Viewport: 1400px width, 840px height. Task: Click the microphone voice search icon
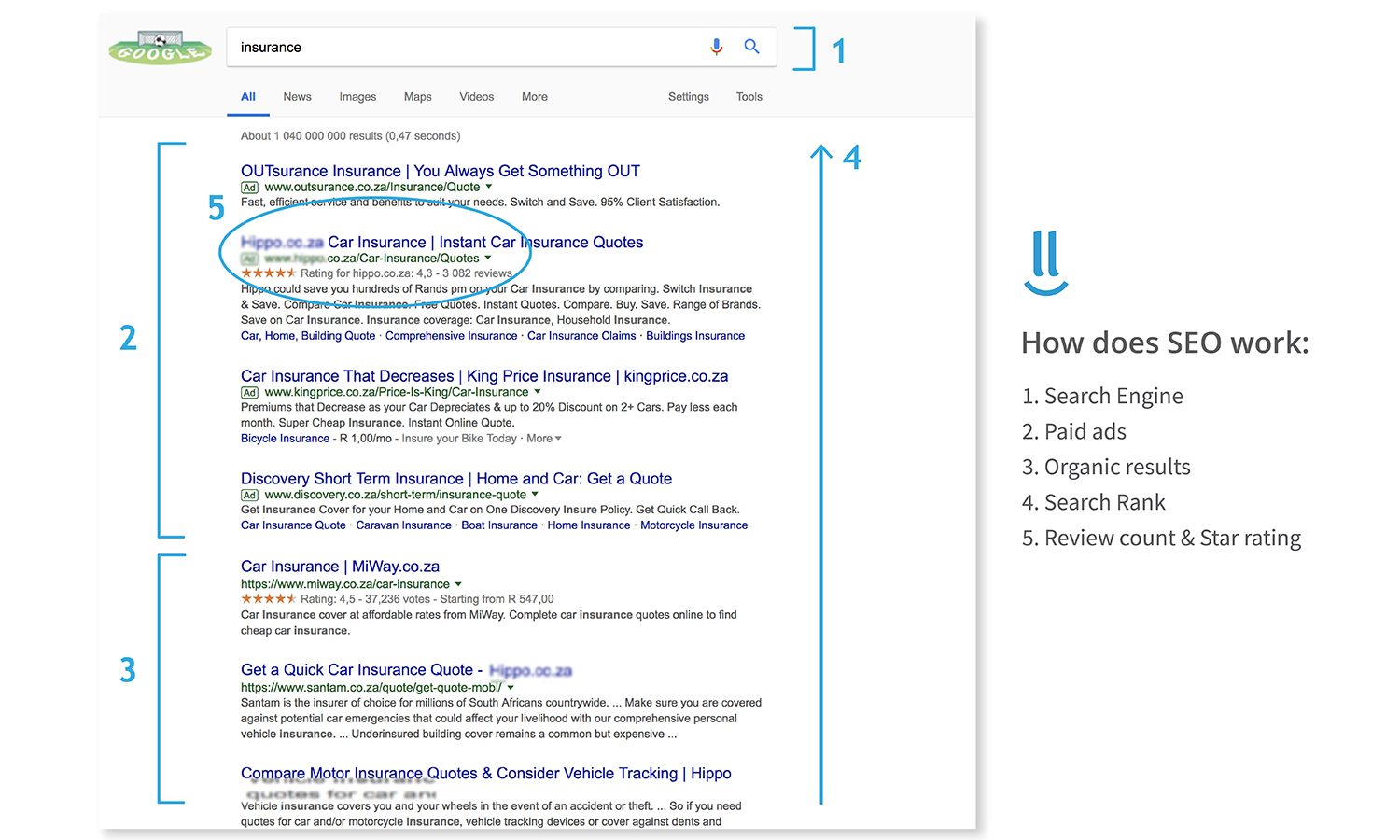tap(716, 47)
